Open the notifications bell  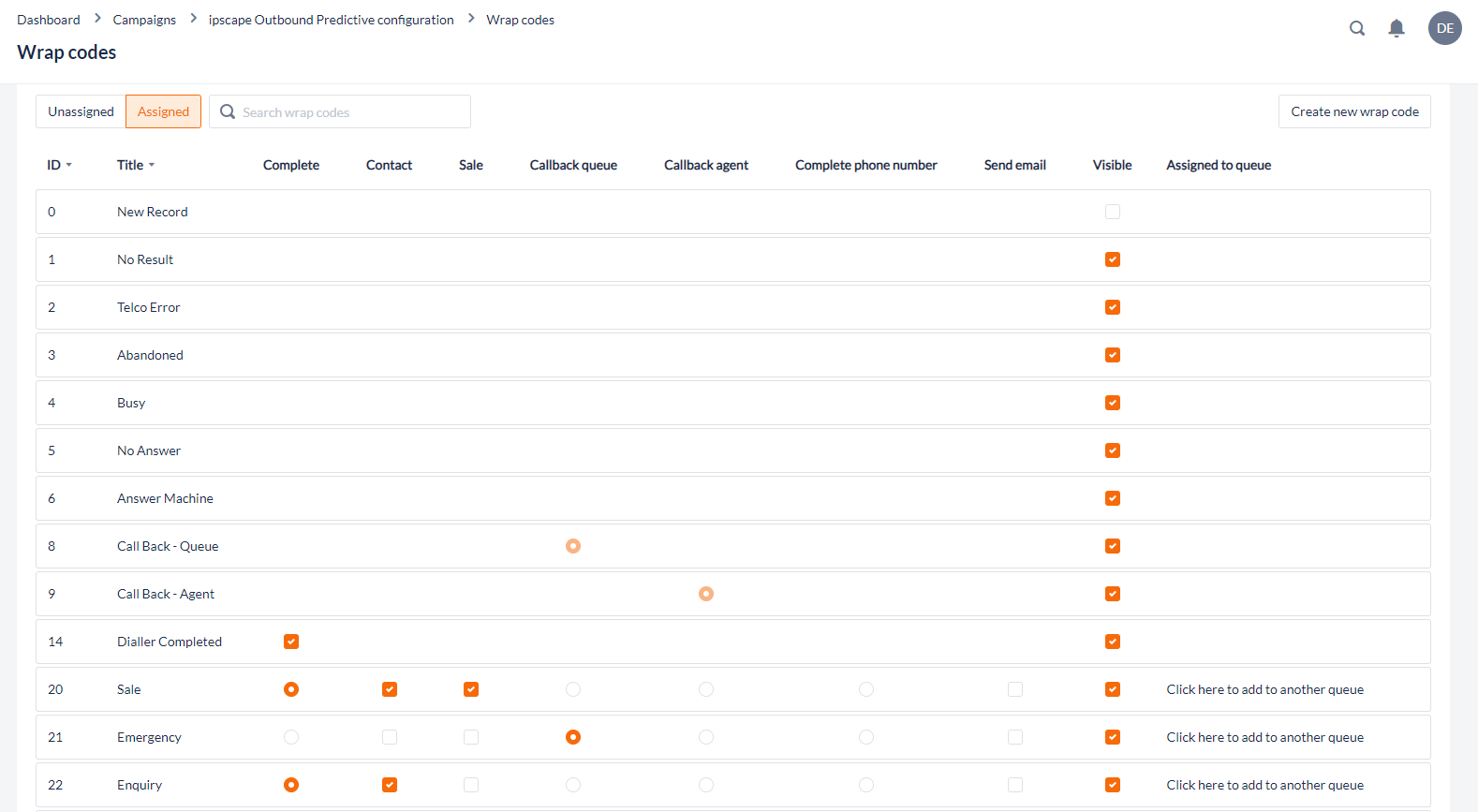[x=1396, y=28]
